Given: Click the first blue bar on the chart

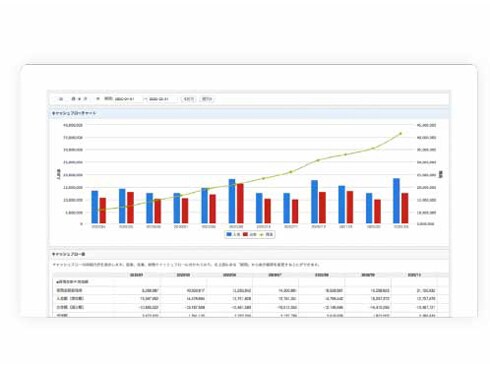Looking at the screenshot, I should click(x=95, y=207).
